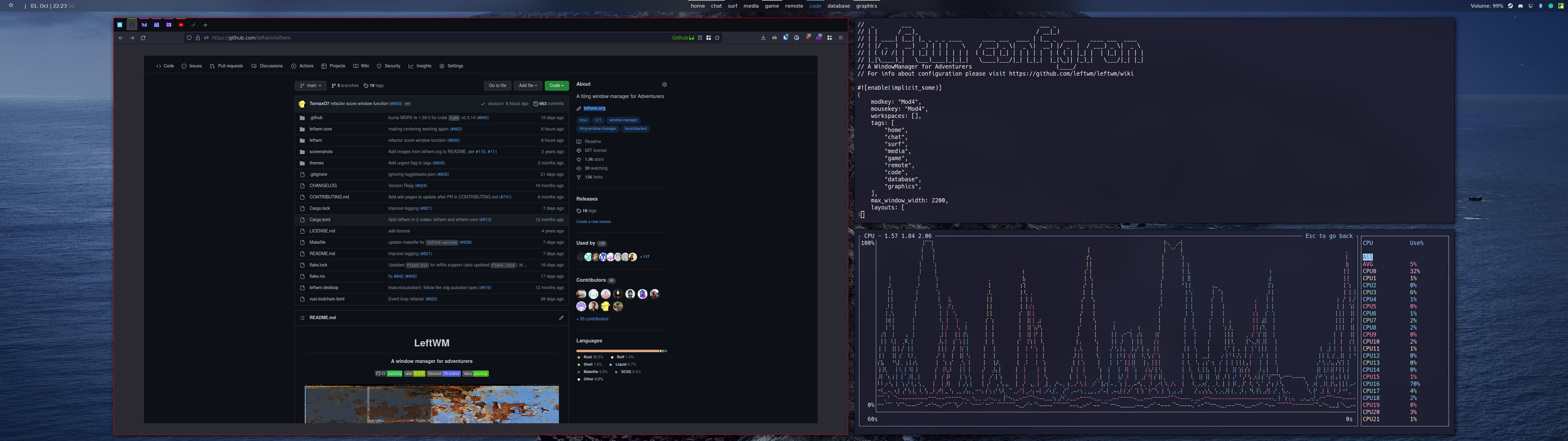Click the window-manager topic tag
Screen dimensions: 1568x441
tap(623, 120)
